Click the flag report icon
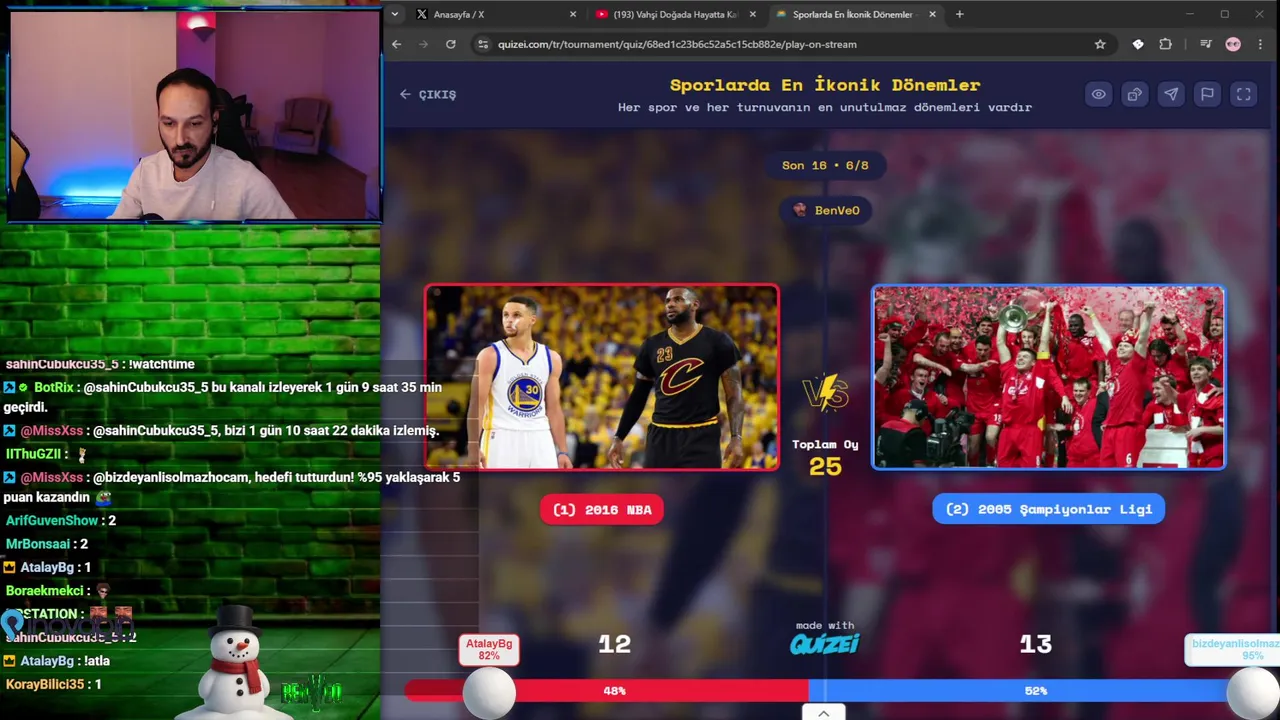The image size is (1280, 720). [1207, 94]
